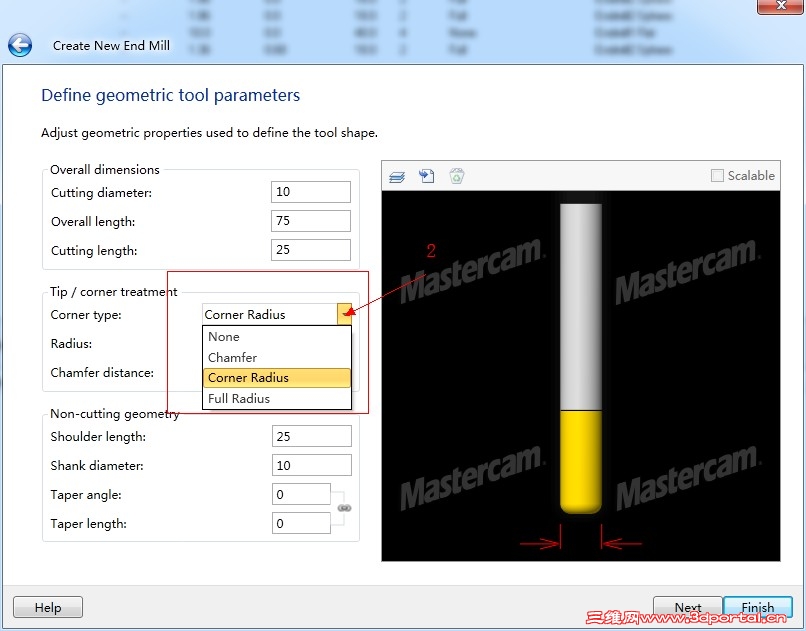Screen dimensions: 806x631
Task: Toggle the taper link chain icon
Action: pos(344,508)
